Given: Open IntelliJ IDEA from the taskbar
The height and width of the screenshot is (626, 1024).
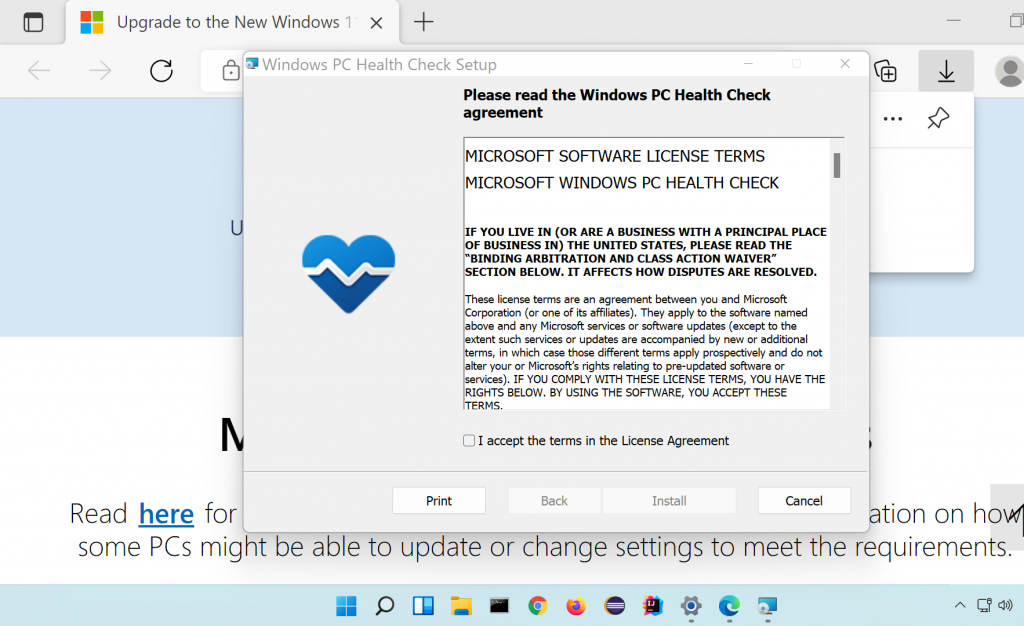Looking at the screenshot, I should (x=652, y=607).
